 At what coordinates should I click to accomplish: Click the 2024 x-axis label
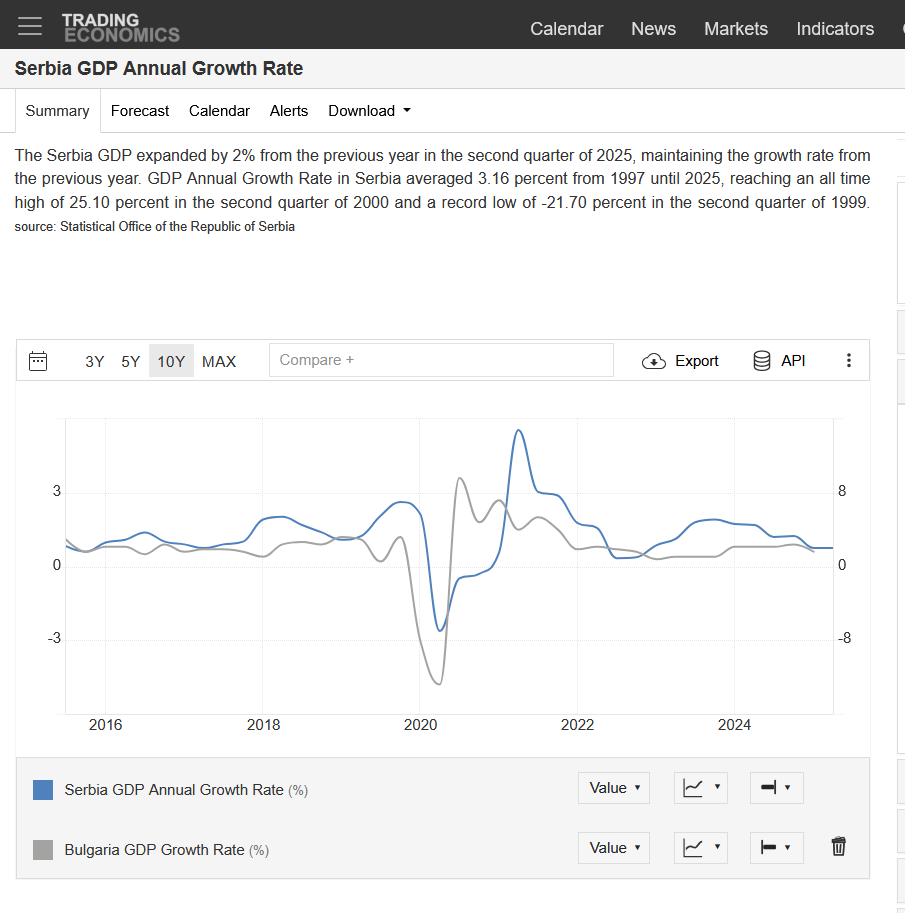pos(734,725)
